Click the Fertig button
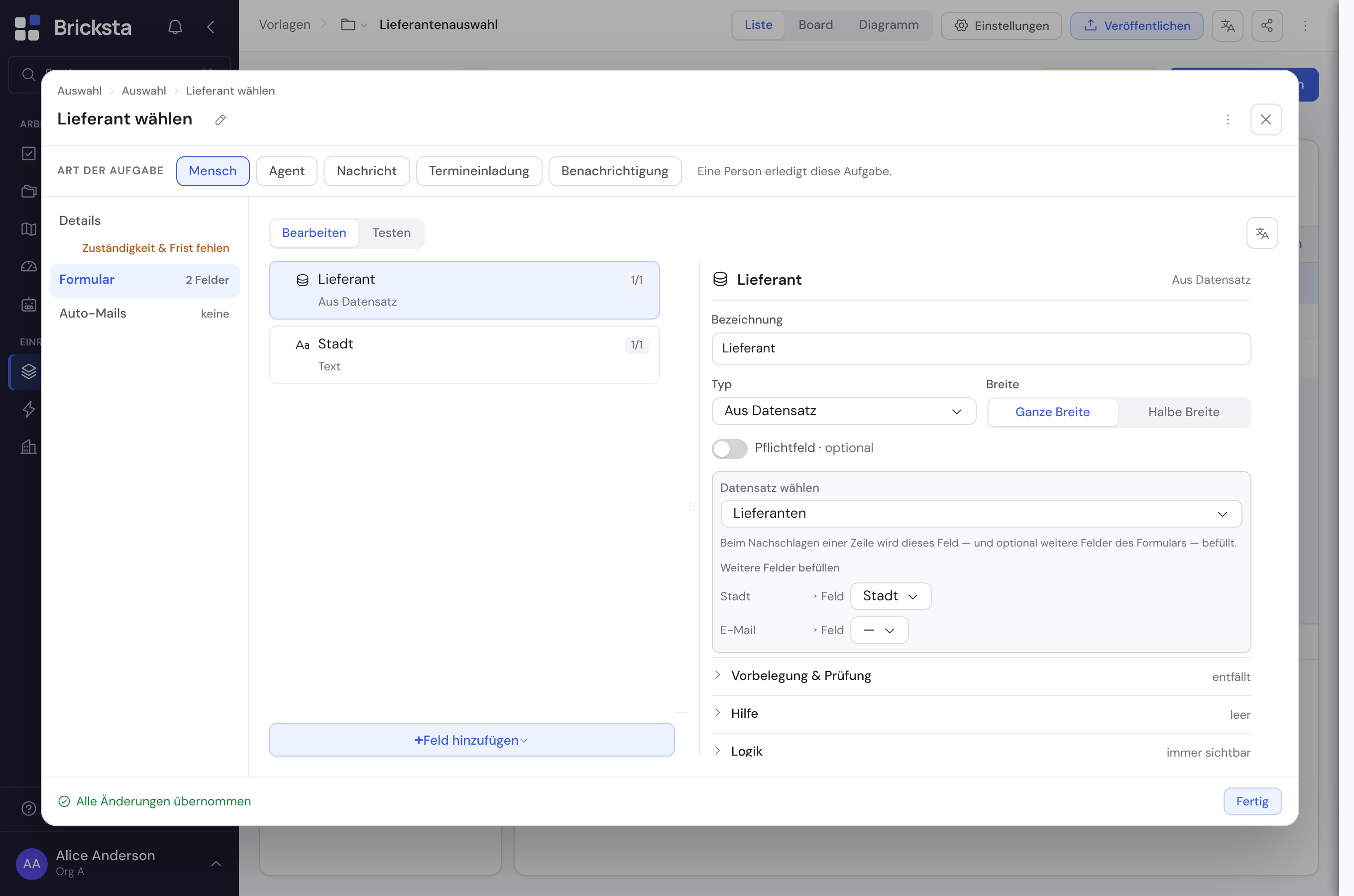The width and height of the screenshot is (1354, 896). 1252,802
